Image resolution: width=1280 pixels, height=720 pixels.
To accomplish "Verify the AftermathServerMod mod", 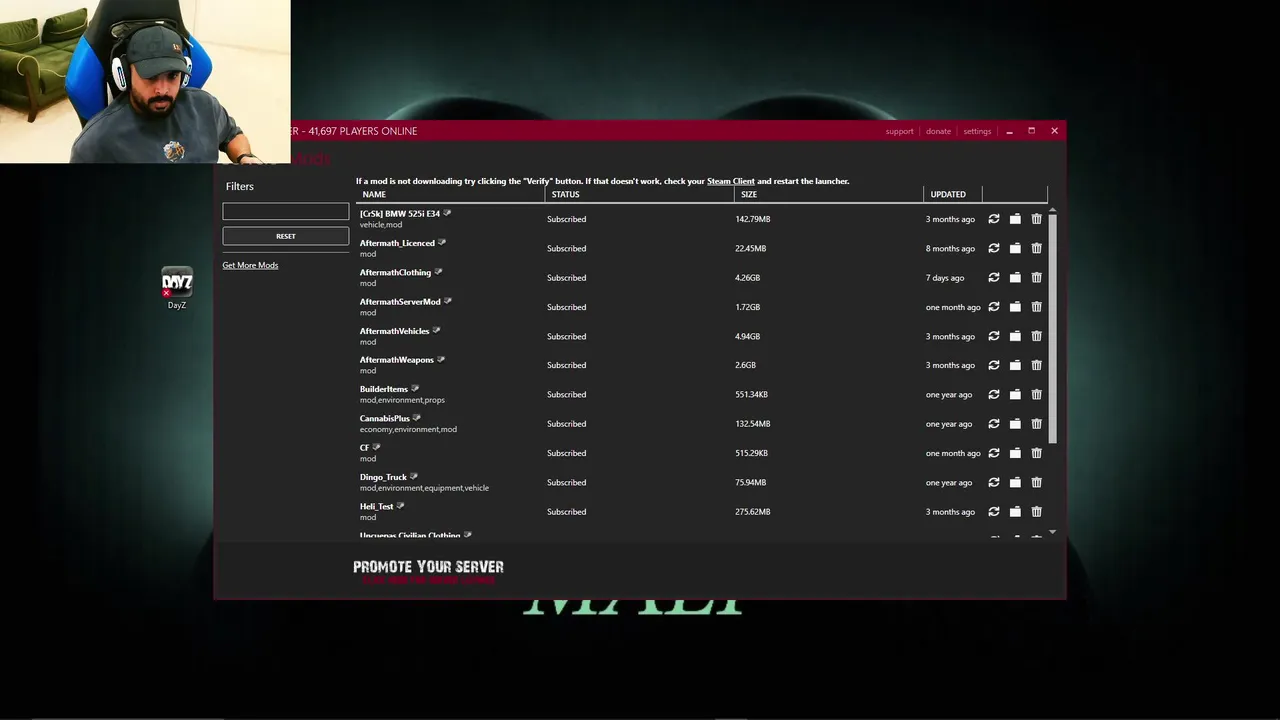I will coord(994,307).
